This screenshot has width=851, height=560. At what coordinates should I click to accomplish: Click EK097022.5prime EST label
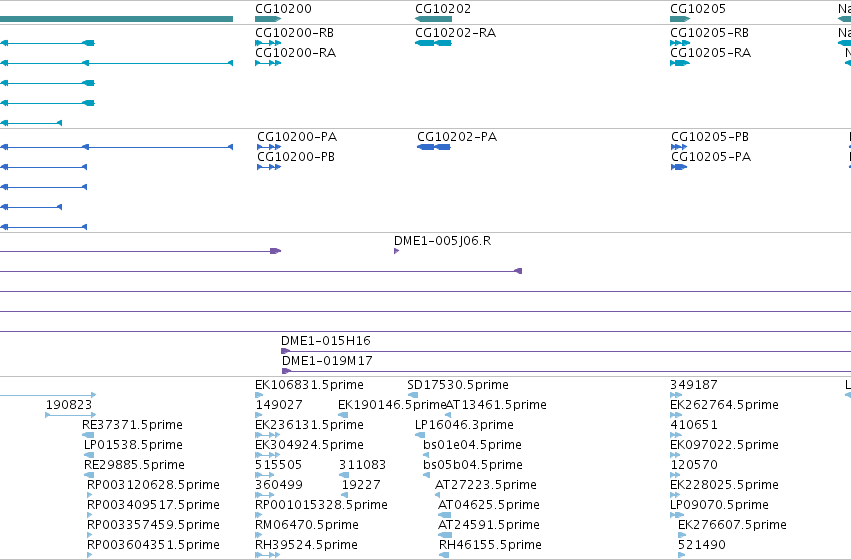pos(725,445)
